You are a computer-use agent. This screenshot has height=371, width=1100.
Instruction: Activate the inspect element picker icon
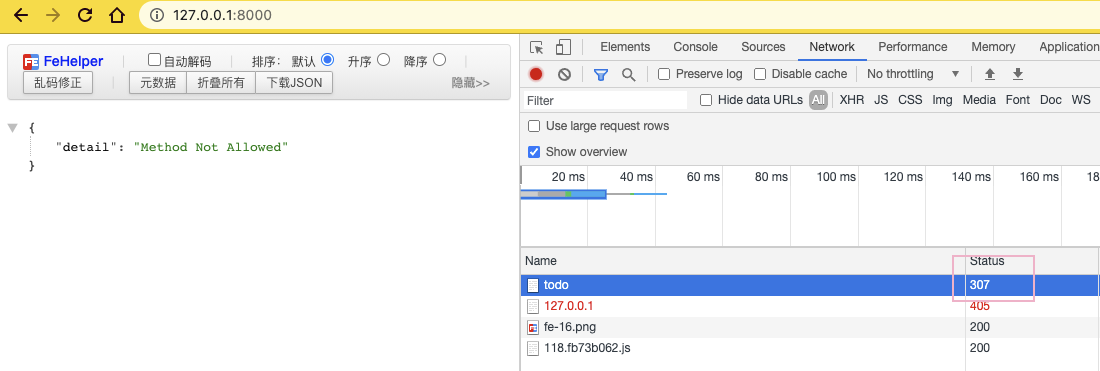pos(537,47)
